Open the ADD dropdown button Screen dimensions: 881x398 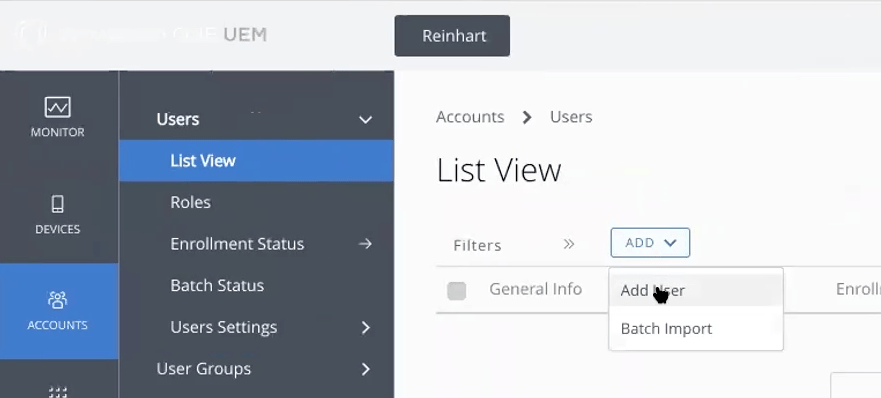pyautogui.click(x=650, y=243)
